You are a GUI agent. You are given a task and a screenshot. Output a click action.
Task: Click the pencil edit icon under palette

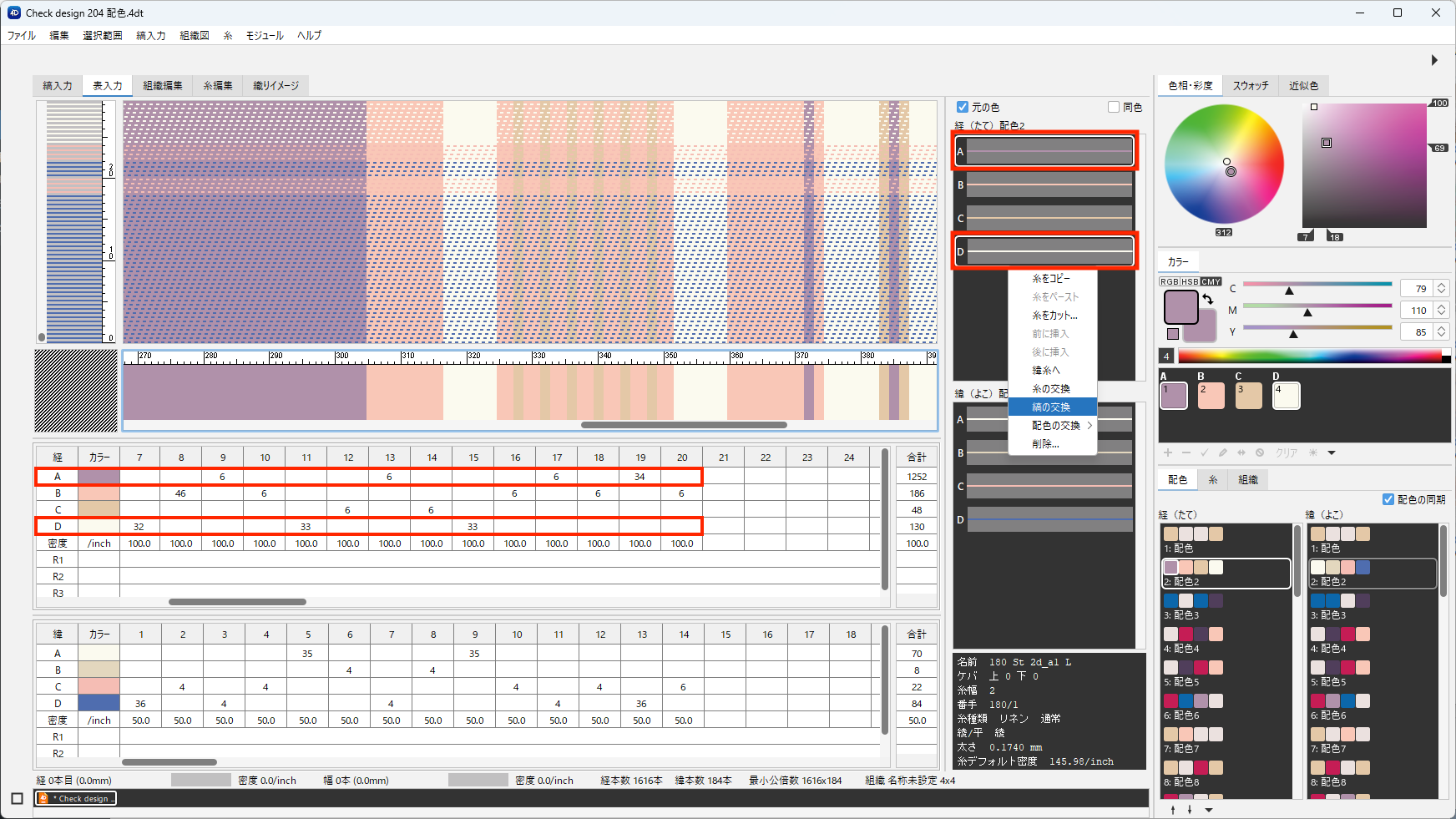pos(1222,452)
